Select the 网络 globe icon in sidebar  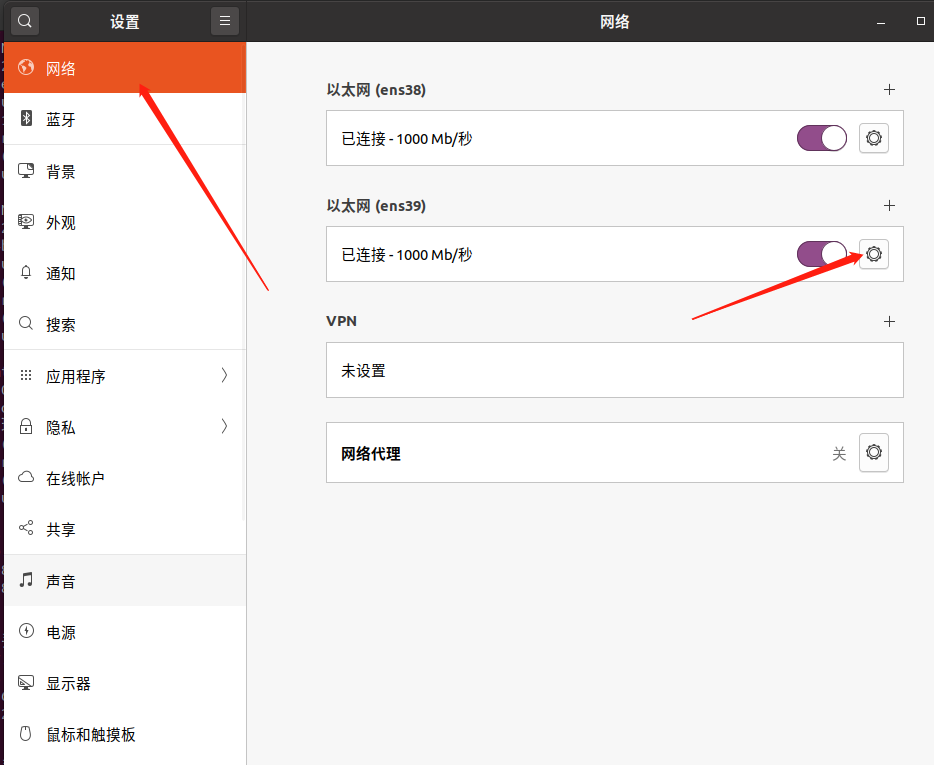26,67
